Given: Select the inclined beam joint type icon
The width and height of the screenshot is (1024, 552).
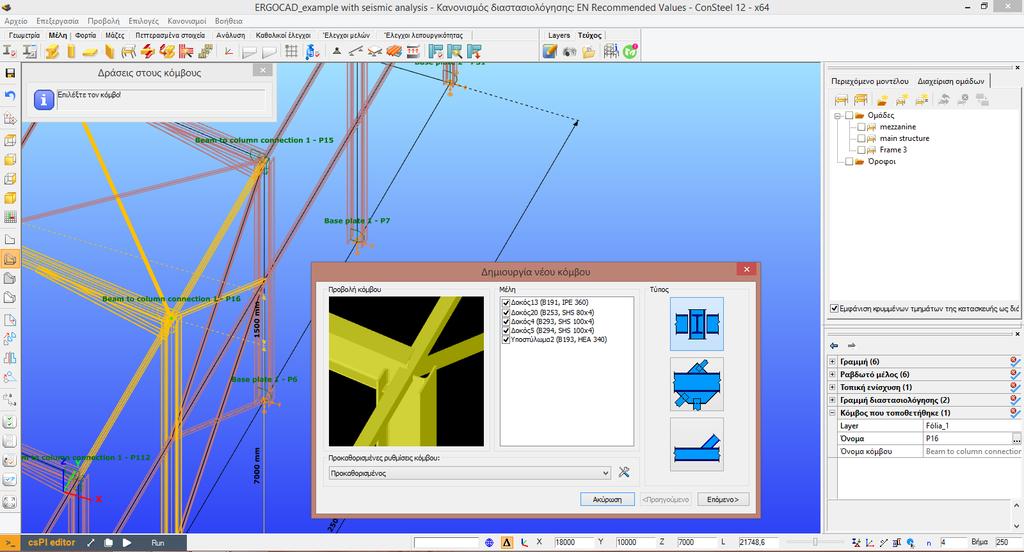Looking at the screenshot, I should click(697, 444).
